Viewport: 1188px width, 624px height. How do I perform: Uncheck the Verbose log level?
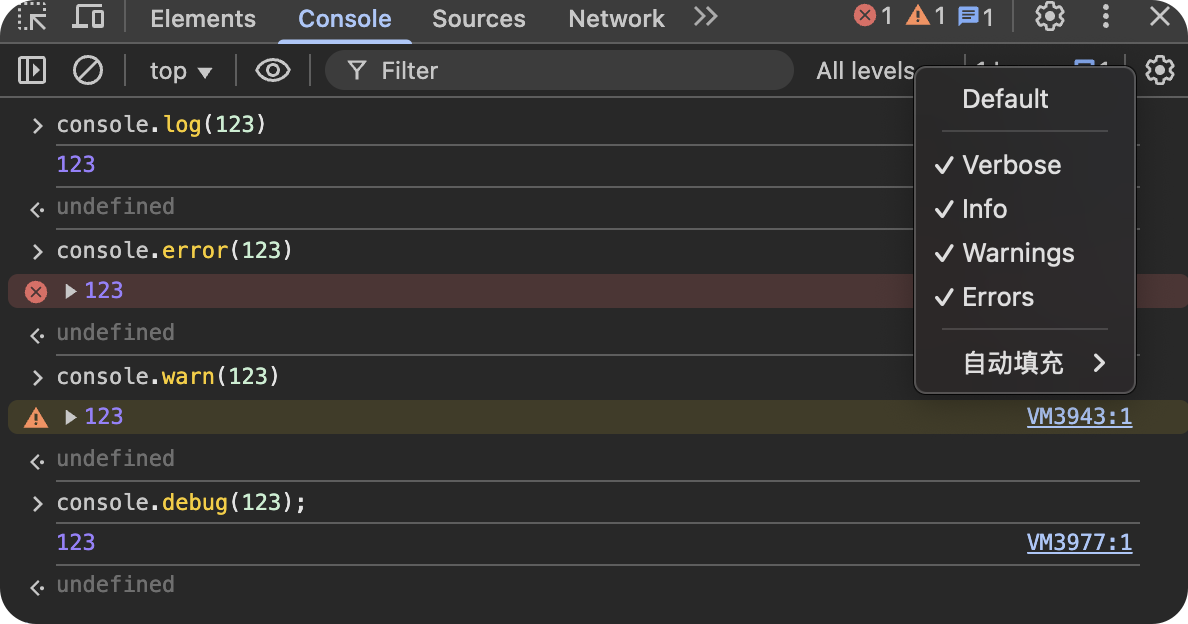tap(1011, 165)
